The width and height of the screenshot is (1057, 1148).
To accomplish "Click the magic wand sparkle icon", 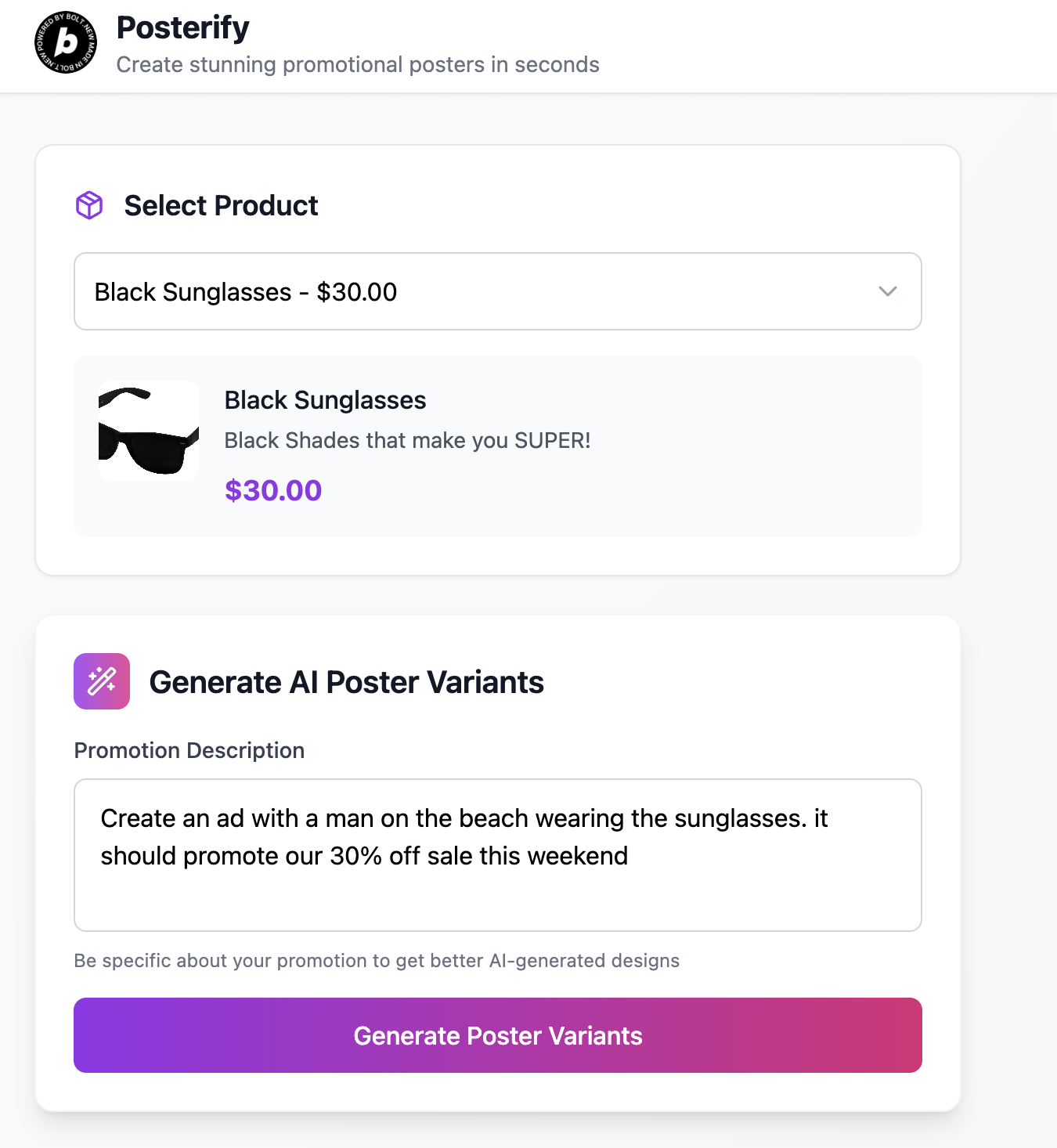I will click(102, 681).
